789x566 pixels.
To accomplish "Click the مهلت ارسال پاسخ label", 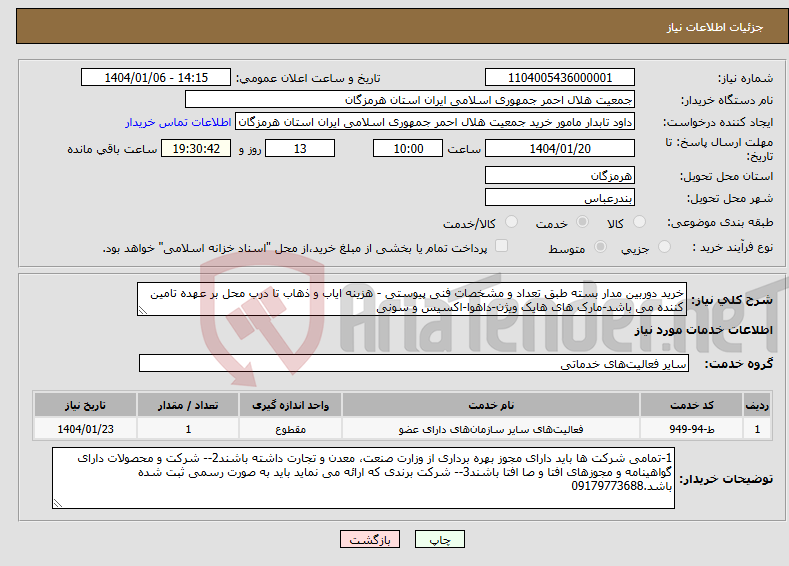I will point(719,149).
